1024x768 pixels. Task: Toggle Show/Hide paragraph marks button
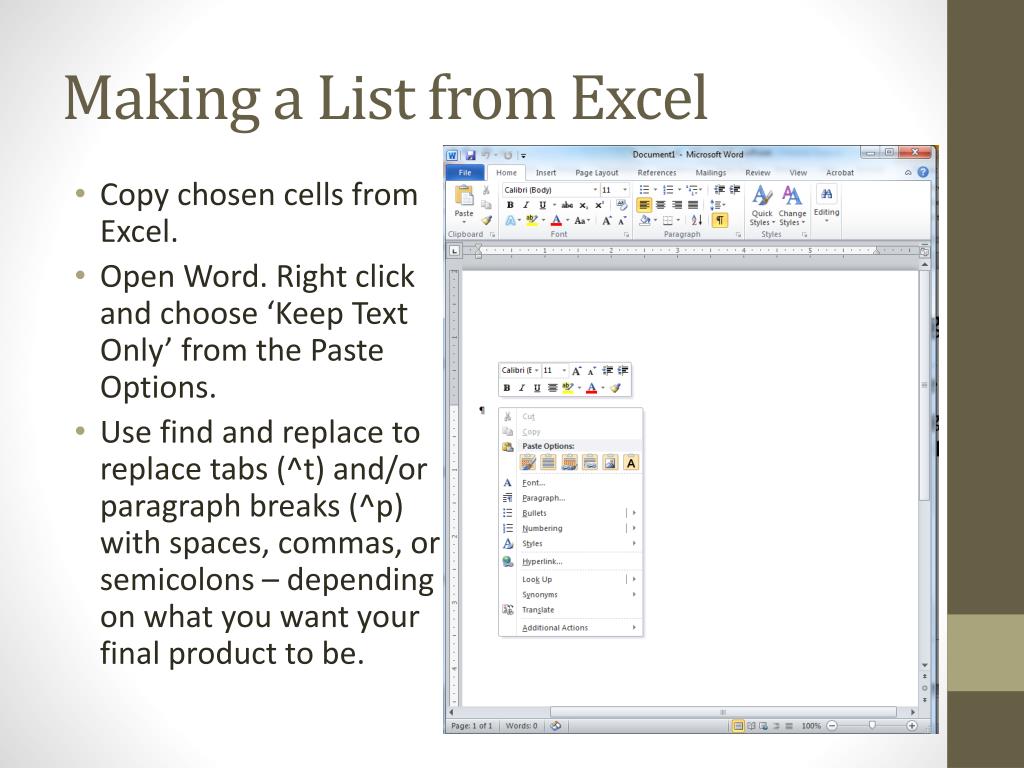[719, 221]
